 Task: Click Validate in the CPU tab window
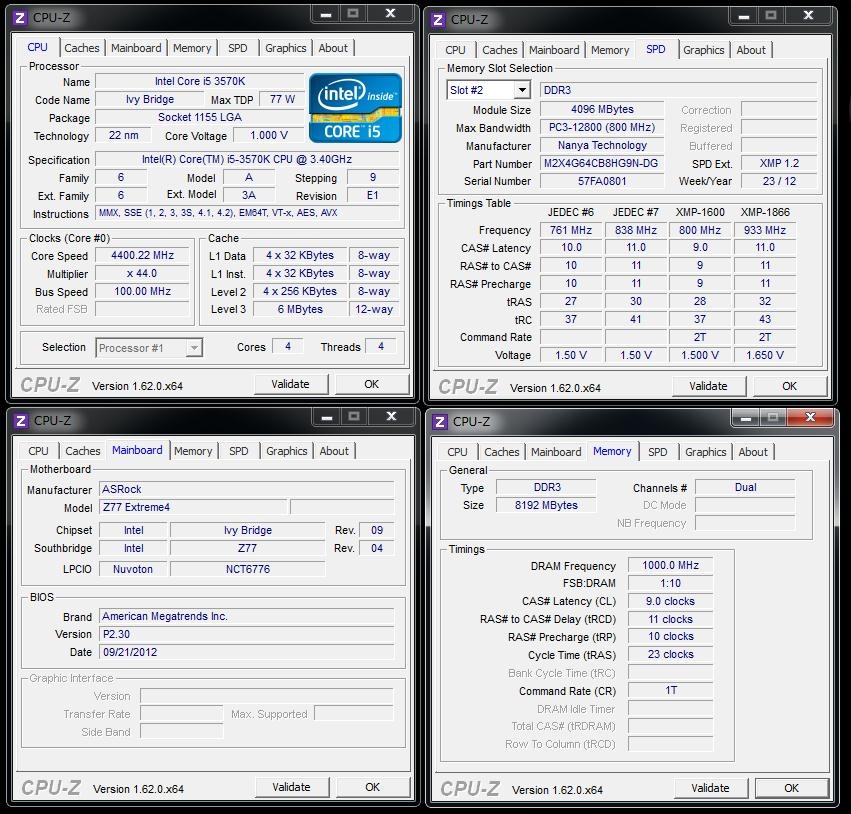(x=290, y=384)
